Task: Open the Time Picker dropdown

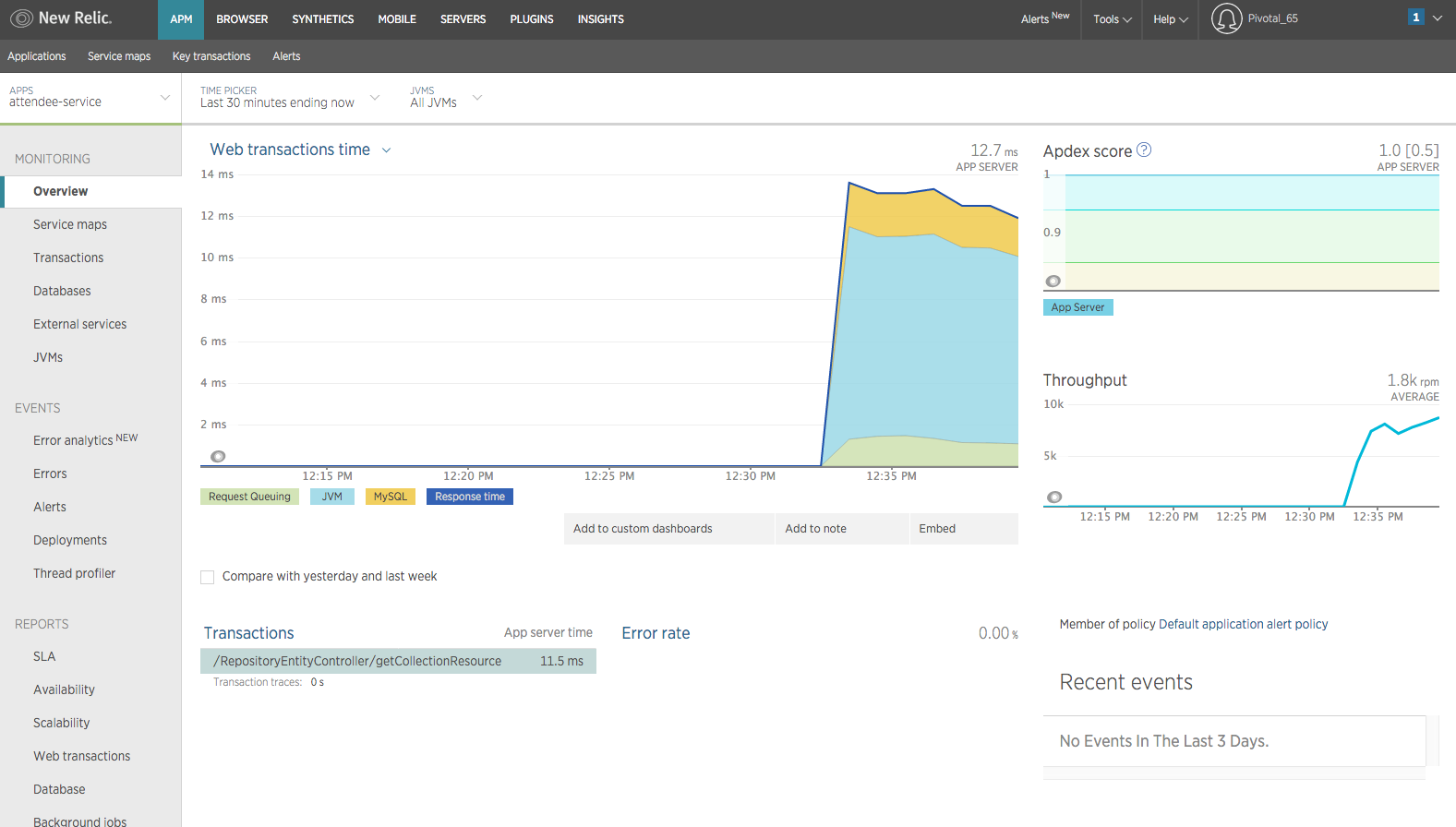Action: pyautogui.click(x=289, y=97)
